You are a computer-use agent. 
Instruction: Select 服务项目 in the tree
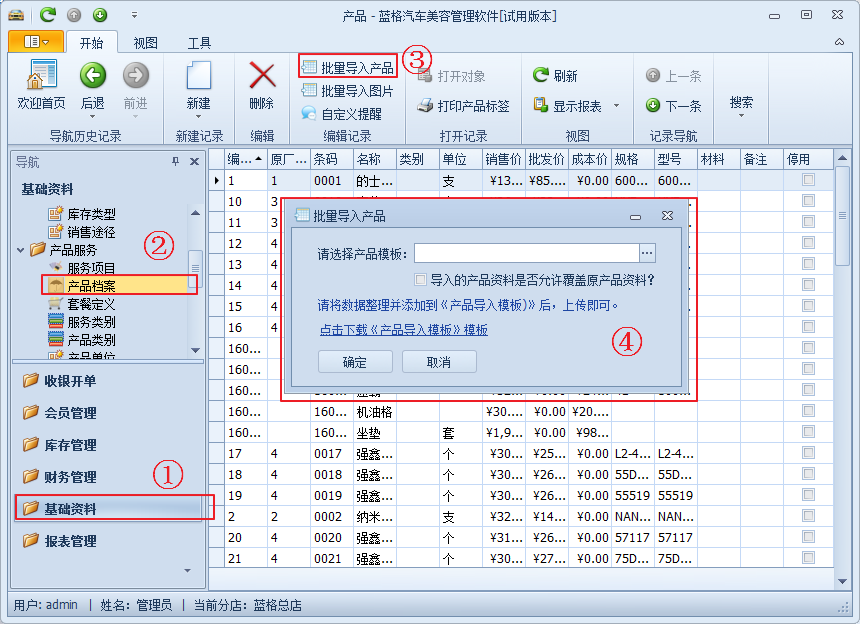click(x=82, y=268)
